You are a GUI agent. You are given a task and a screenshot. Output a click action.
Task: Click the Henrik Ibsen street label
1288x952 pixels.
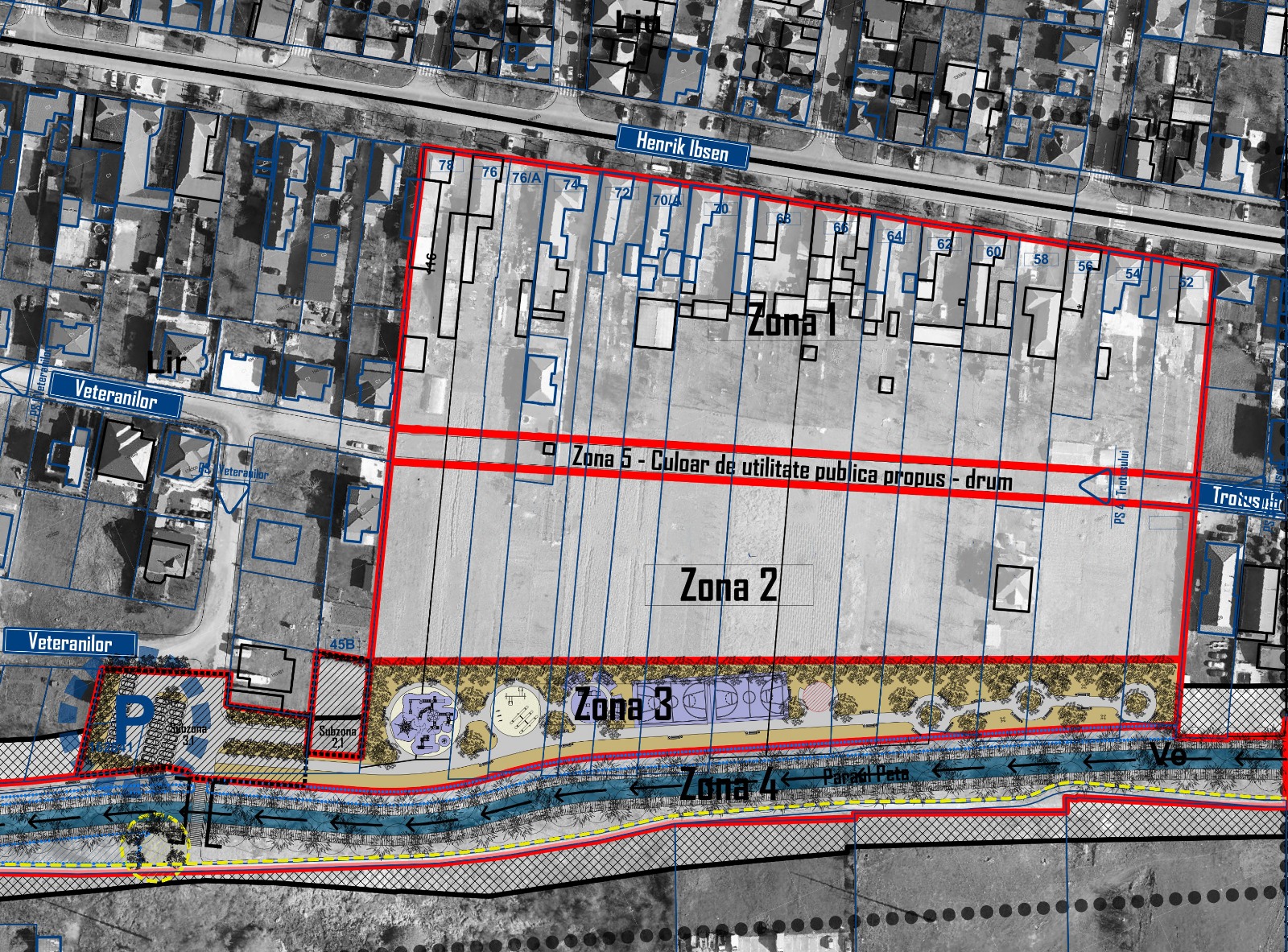(x=683, y=146)
